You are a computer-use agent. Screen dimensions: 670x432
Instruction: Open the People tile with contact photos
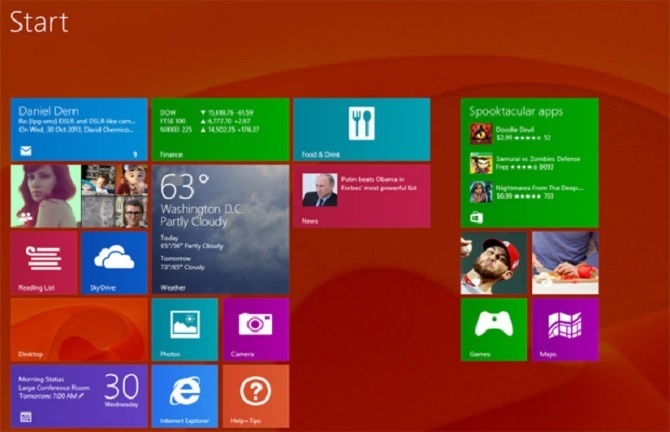point(79,196)
